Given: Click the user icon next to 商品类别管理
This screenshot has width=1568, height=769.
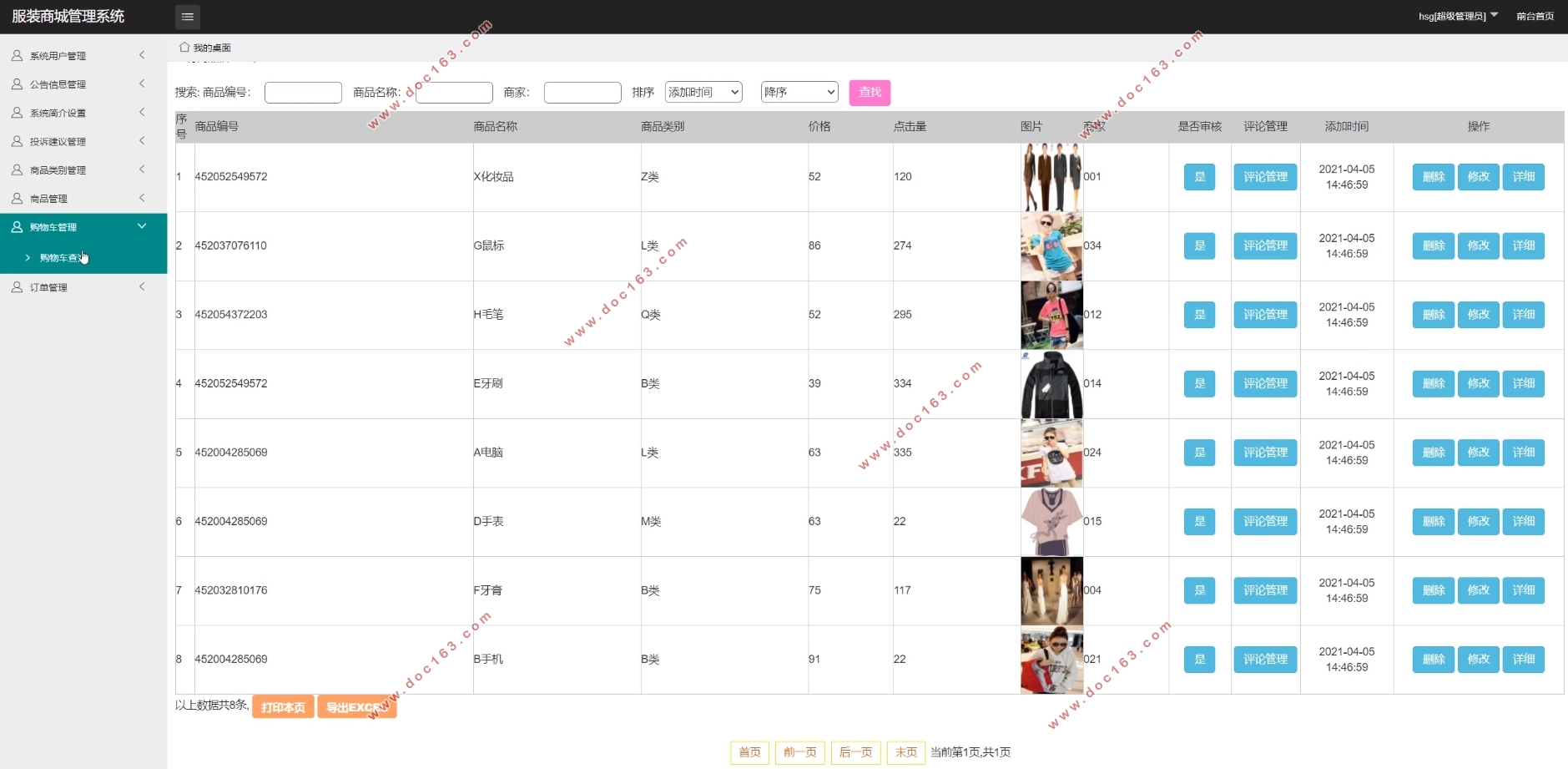Looking at the screenshot, I should (17, 170).
